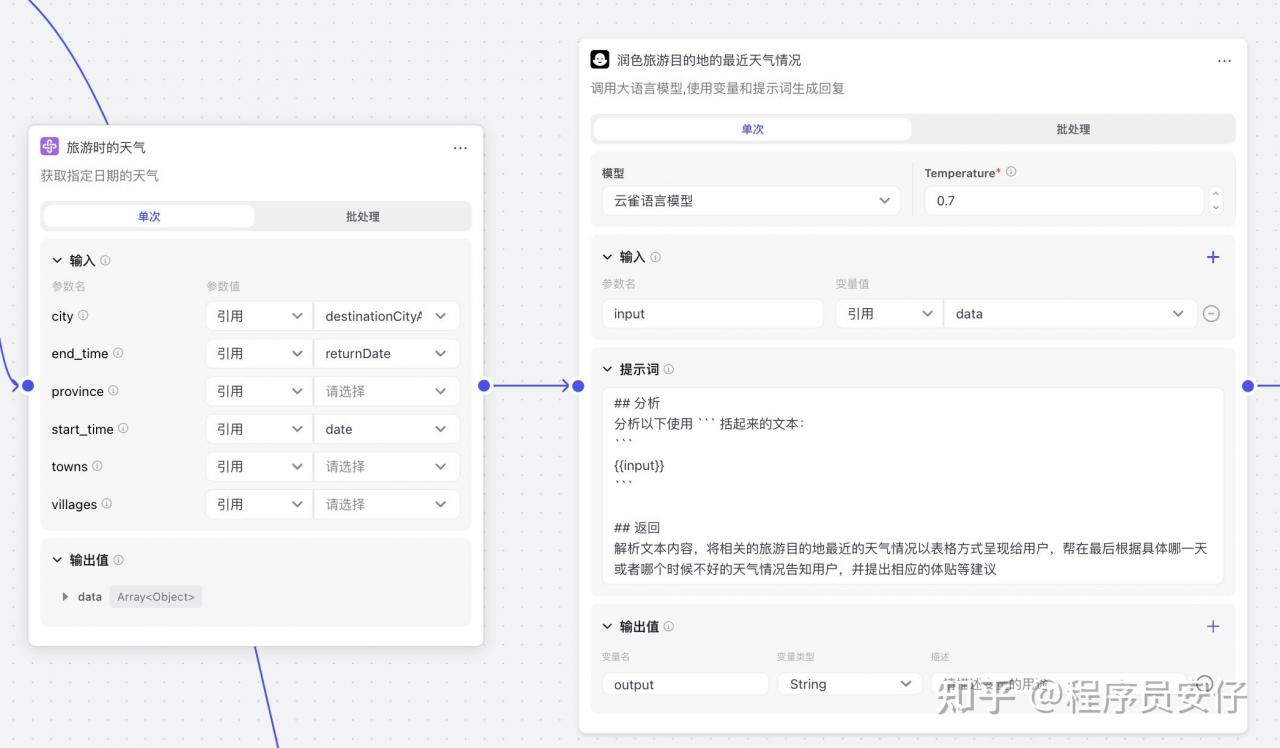Collapse 输出值 section in LLM node
Viewport: 1280px width, 748px height.
coord(607,626)
